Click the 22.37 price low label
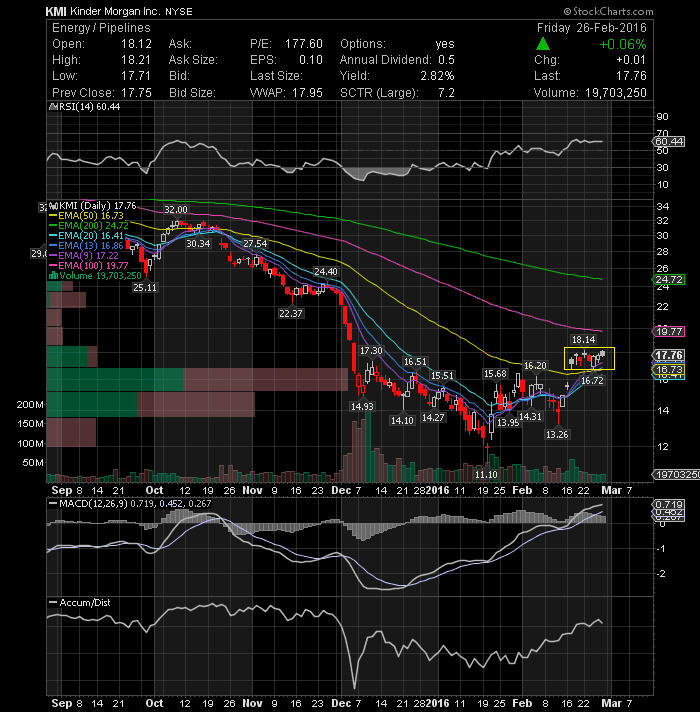700x712 pixels. pyautogui.click(x=291, y=314)
